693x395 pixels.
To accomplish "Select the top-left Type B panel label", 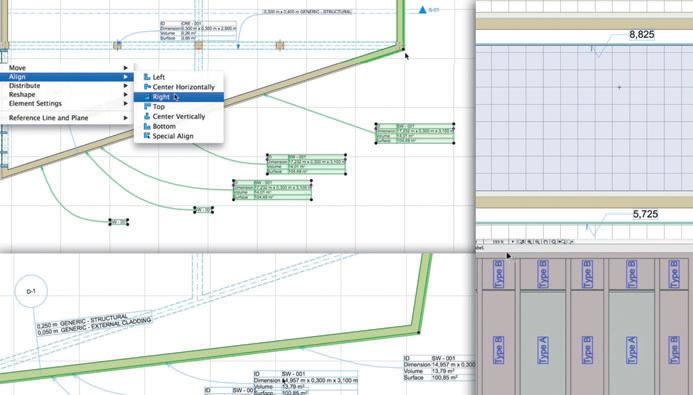I will [498, 274].
